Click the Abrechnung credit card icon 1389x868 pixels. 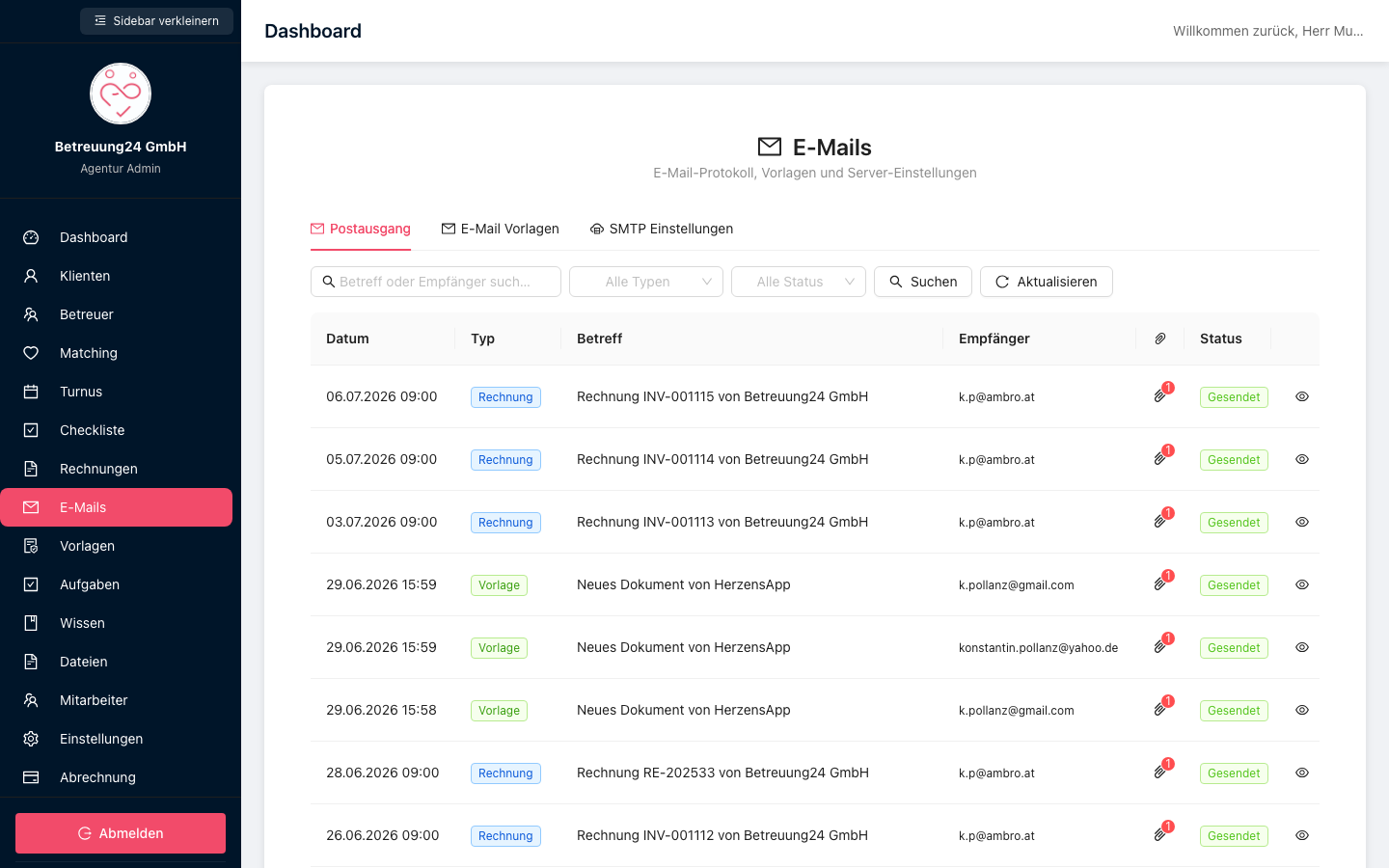(31, 777)
